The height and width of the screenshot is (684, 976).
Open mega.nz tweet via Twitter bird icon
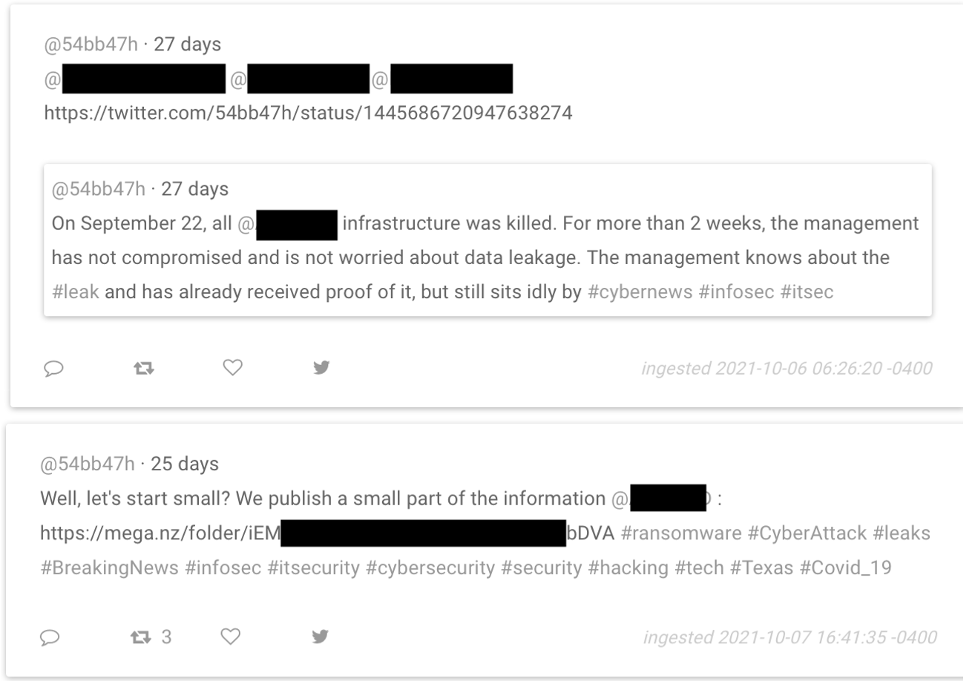tap(321, 637)
